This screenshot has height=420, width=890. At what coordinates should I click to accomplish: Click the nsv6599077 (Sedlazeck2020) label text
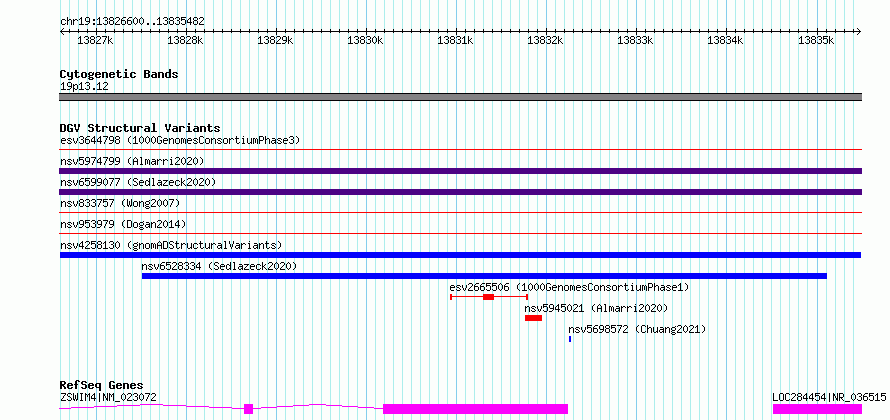pyautogui.click(x=138, y=182)
